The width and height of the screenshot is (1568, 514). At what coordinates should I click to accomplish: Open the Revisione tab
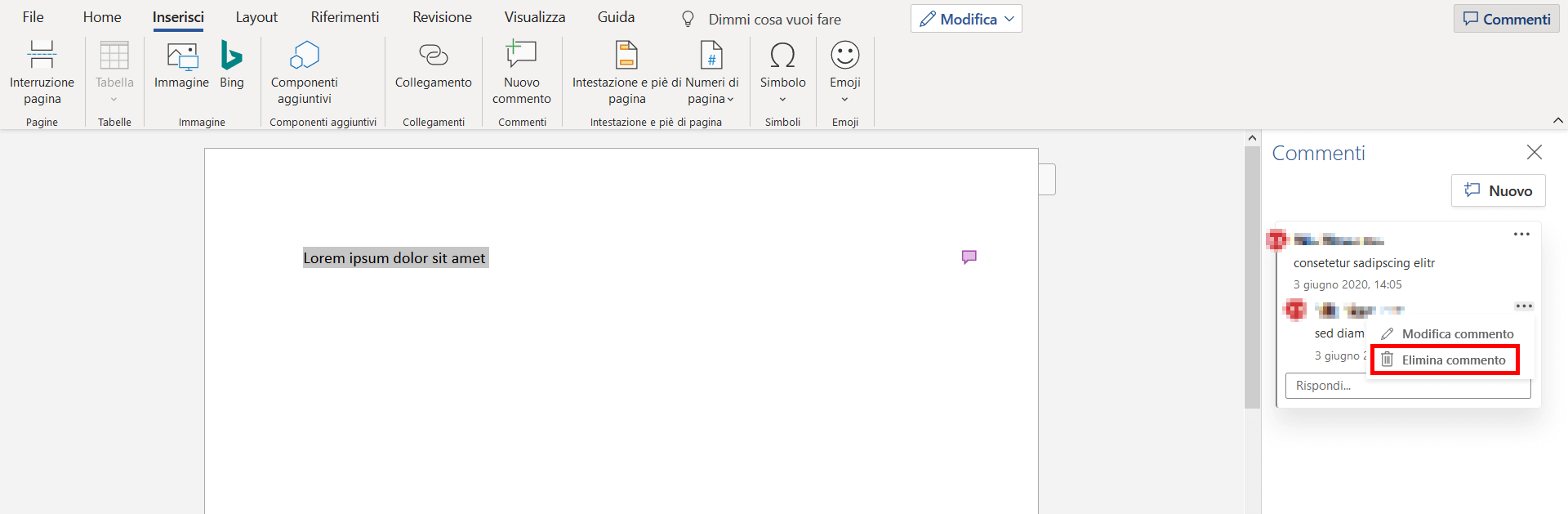tap(442, 17)
